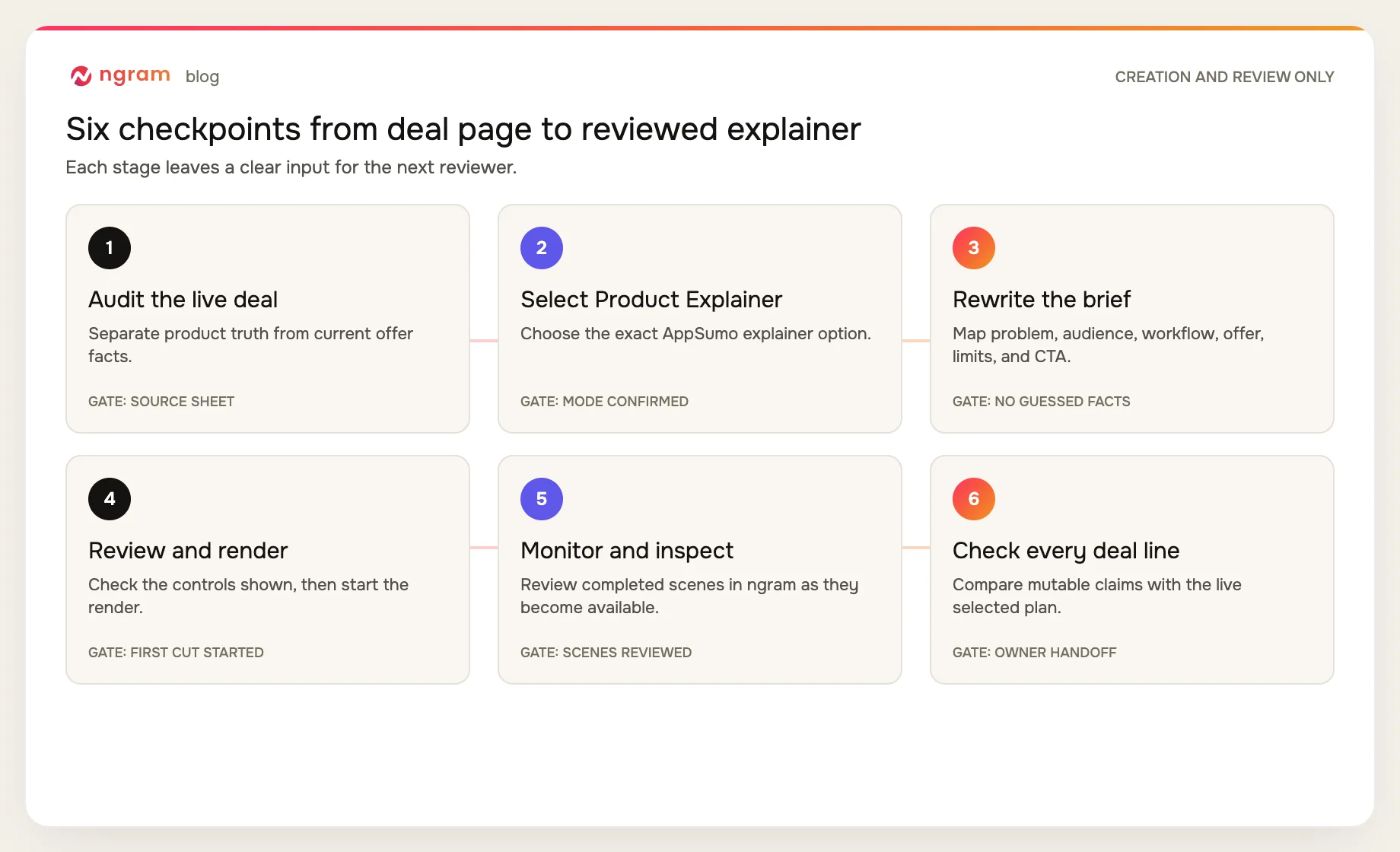The width and height of the screenshot is (1400, 852).
Task: Click the step 5 number badge
Action: 542,499
